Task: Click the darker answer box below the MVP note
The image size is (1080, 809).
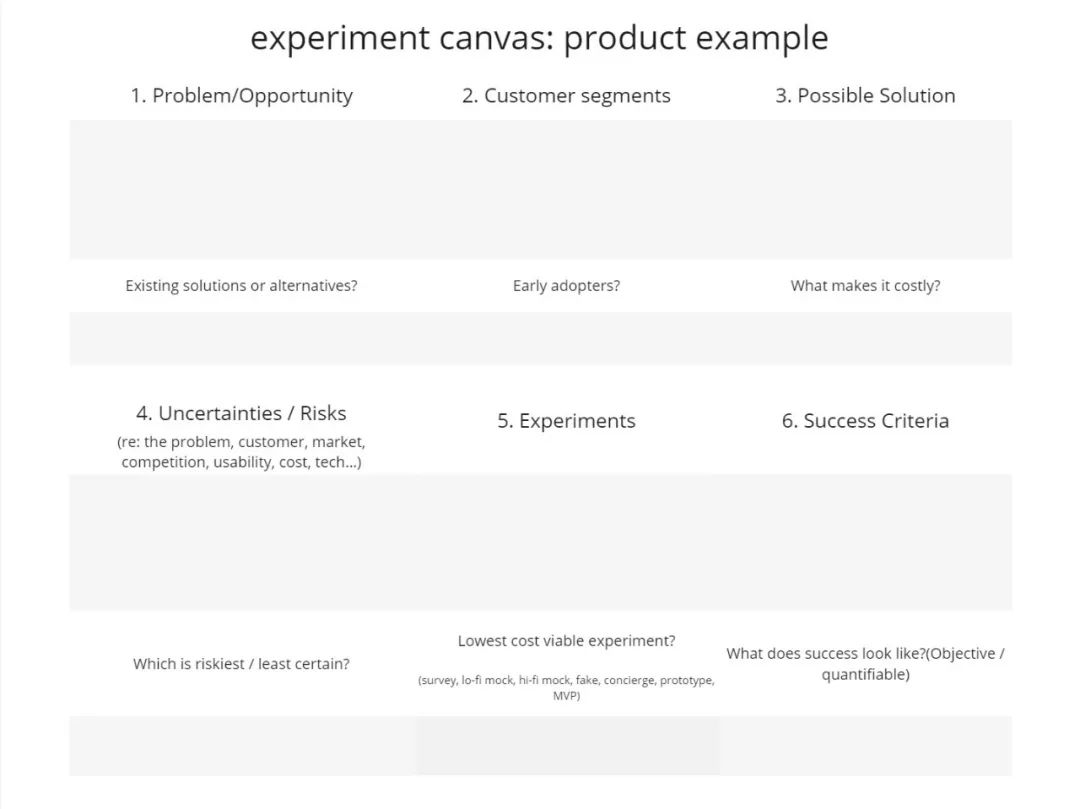Action: (566, 746)
